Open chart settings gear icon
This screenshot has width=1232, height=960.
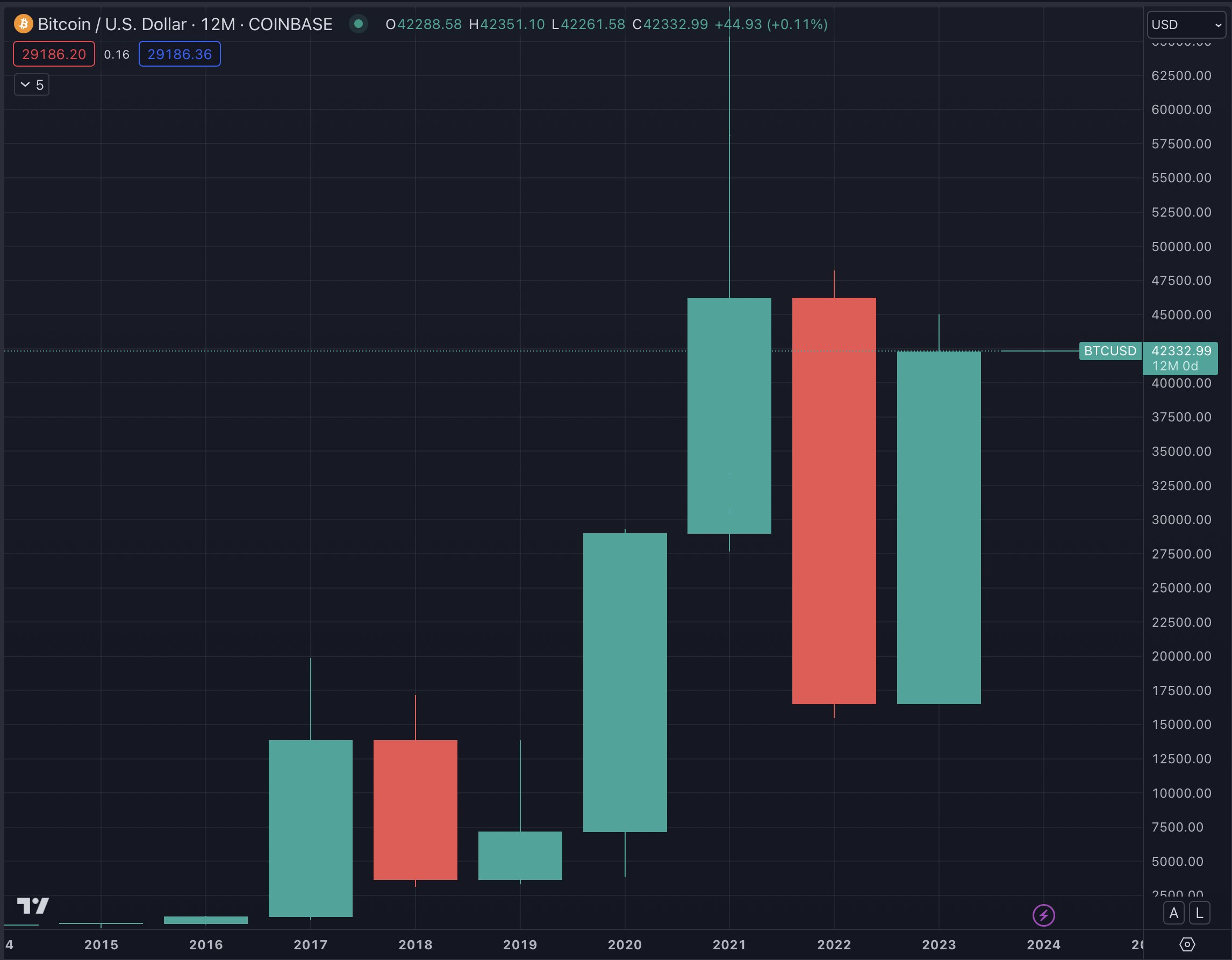click(1187, 944)
